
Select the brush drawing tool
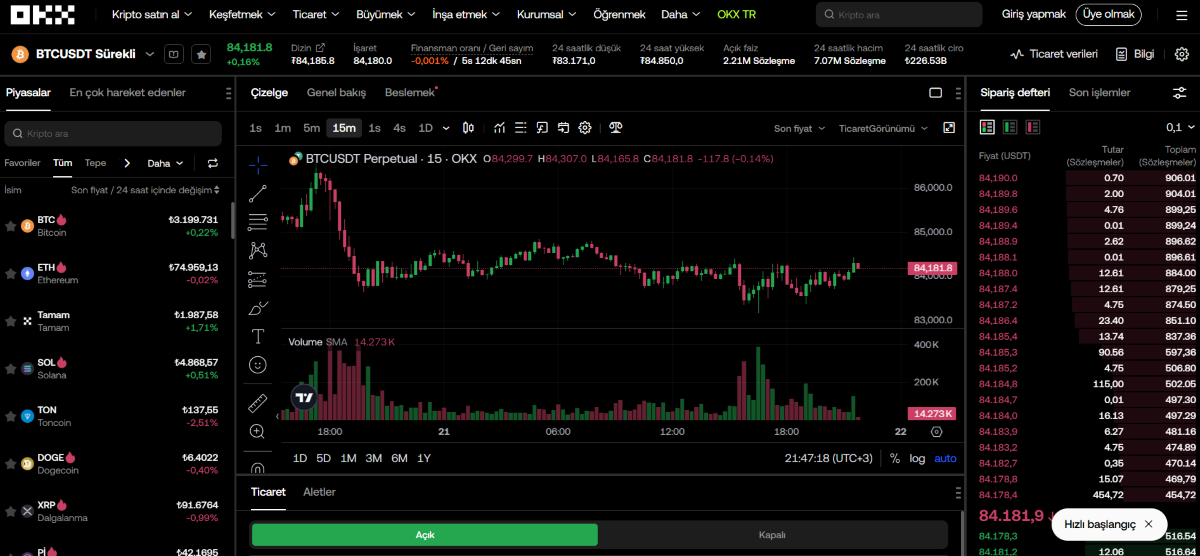coord(257,307)
